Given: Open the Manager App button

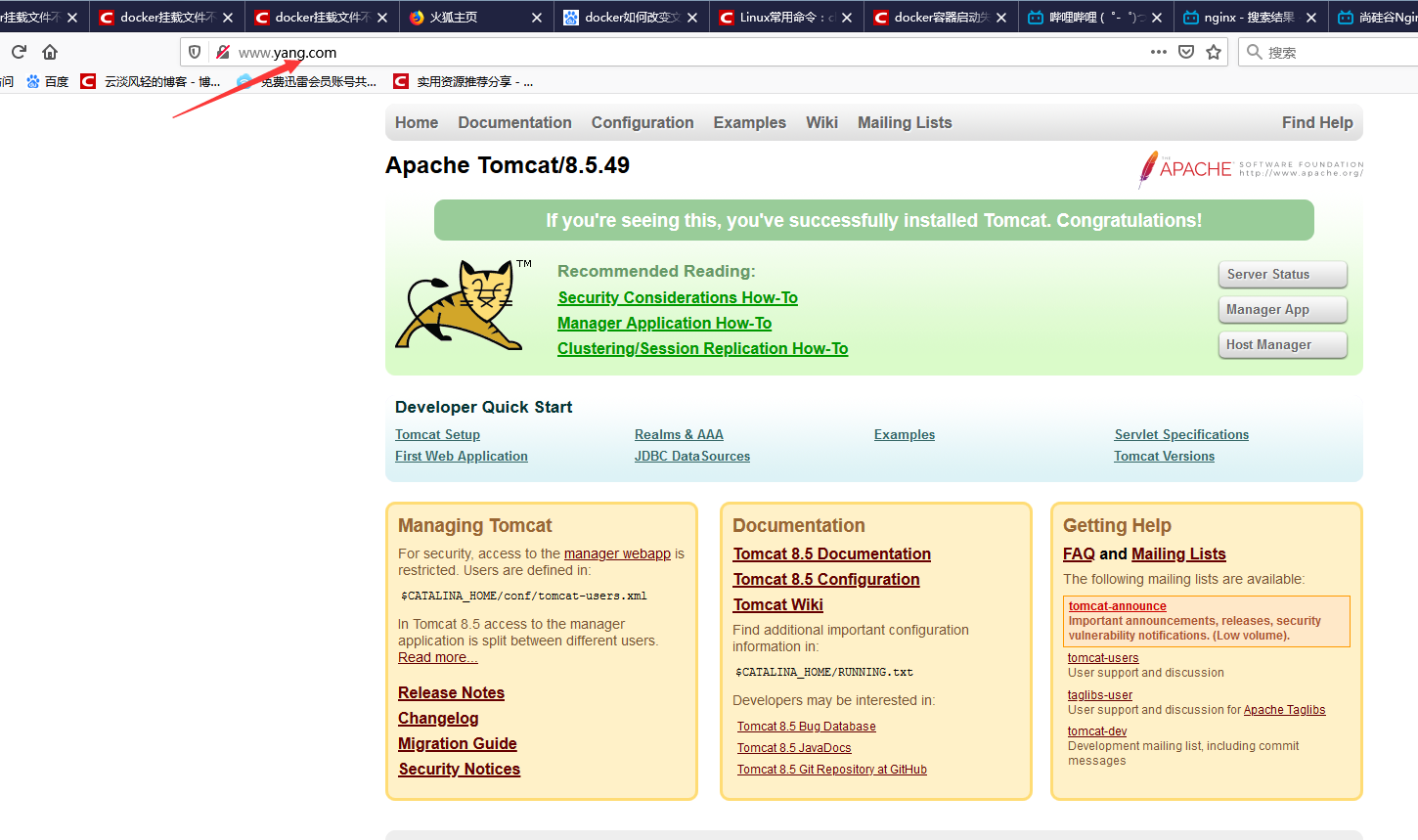Looking at the screenshot, I should (1283, 310).
